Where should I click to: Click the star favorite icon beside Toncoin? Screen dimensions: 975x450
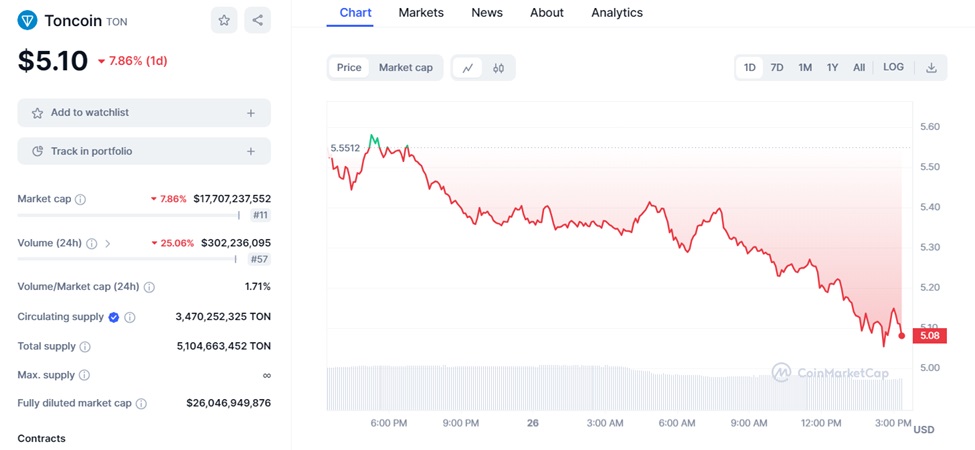[224, 20]
